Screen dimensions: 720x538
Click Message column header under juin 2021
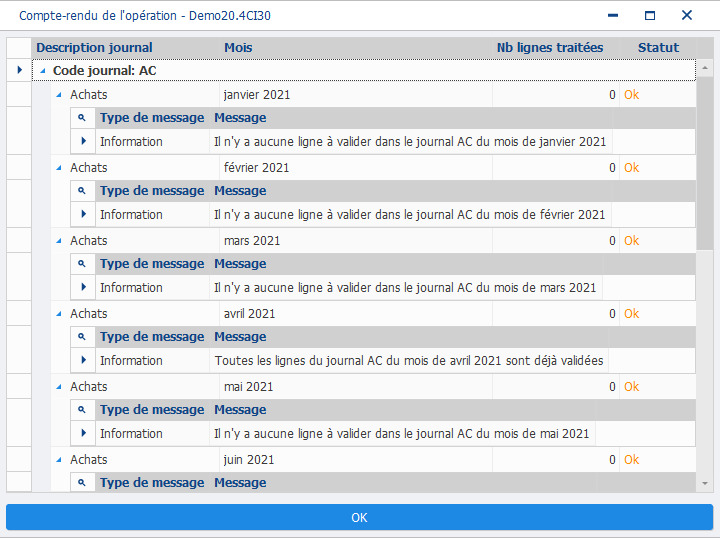click(403, 483)
